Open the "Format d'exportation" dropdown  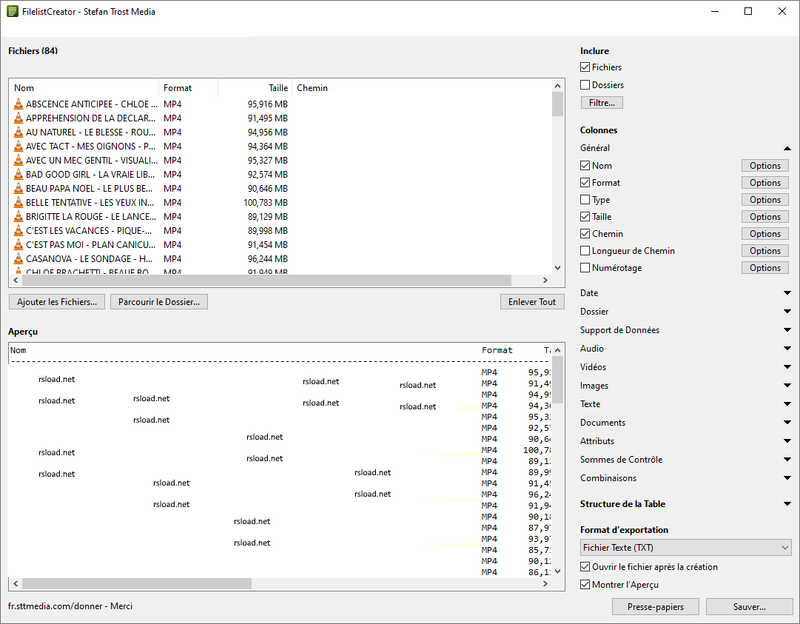coord(685,546)
